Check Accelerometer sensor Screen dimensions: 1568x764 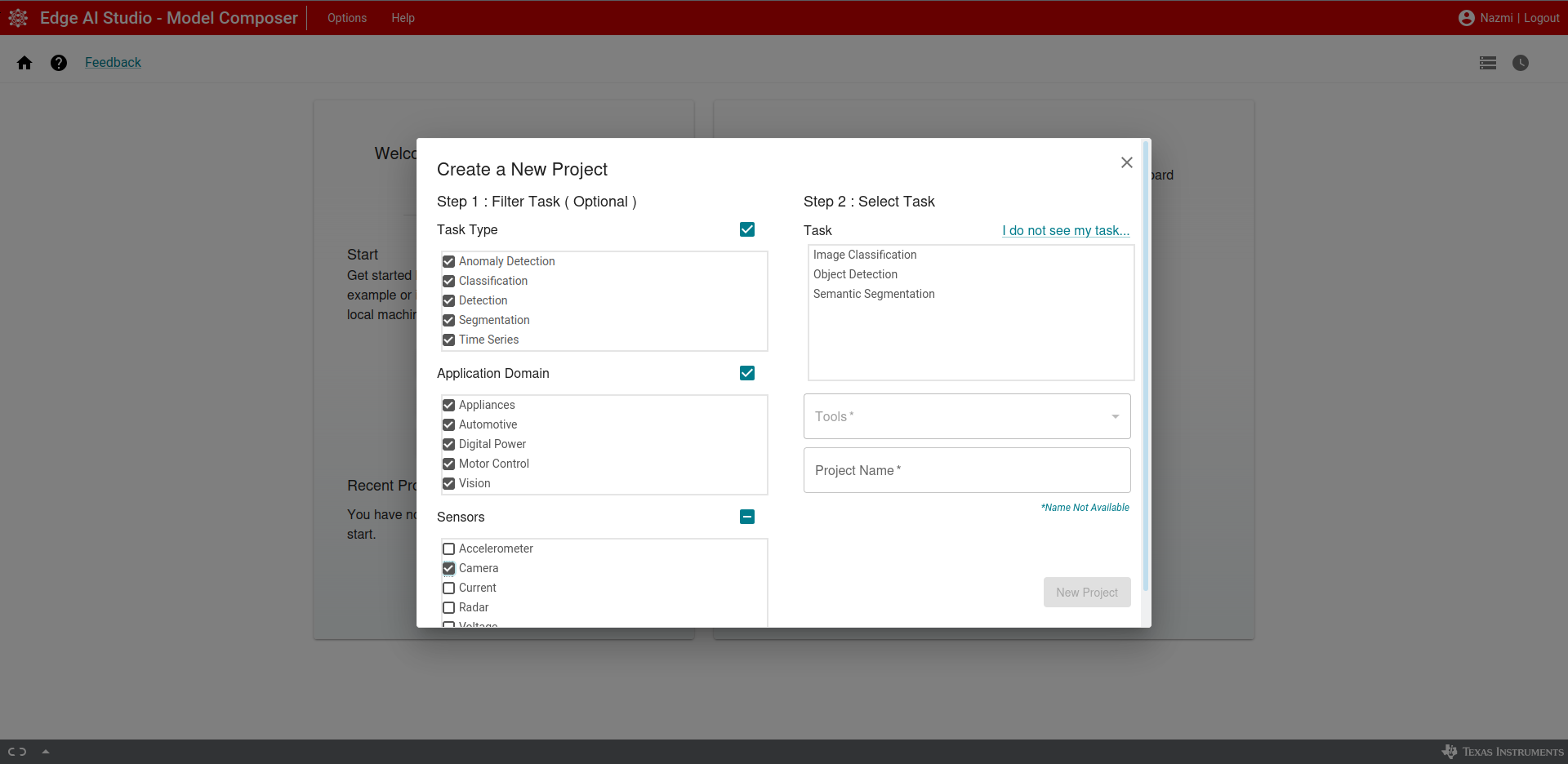click(x=448, y=549)
